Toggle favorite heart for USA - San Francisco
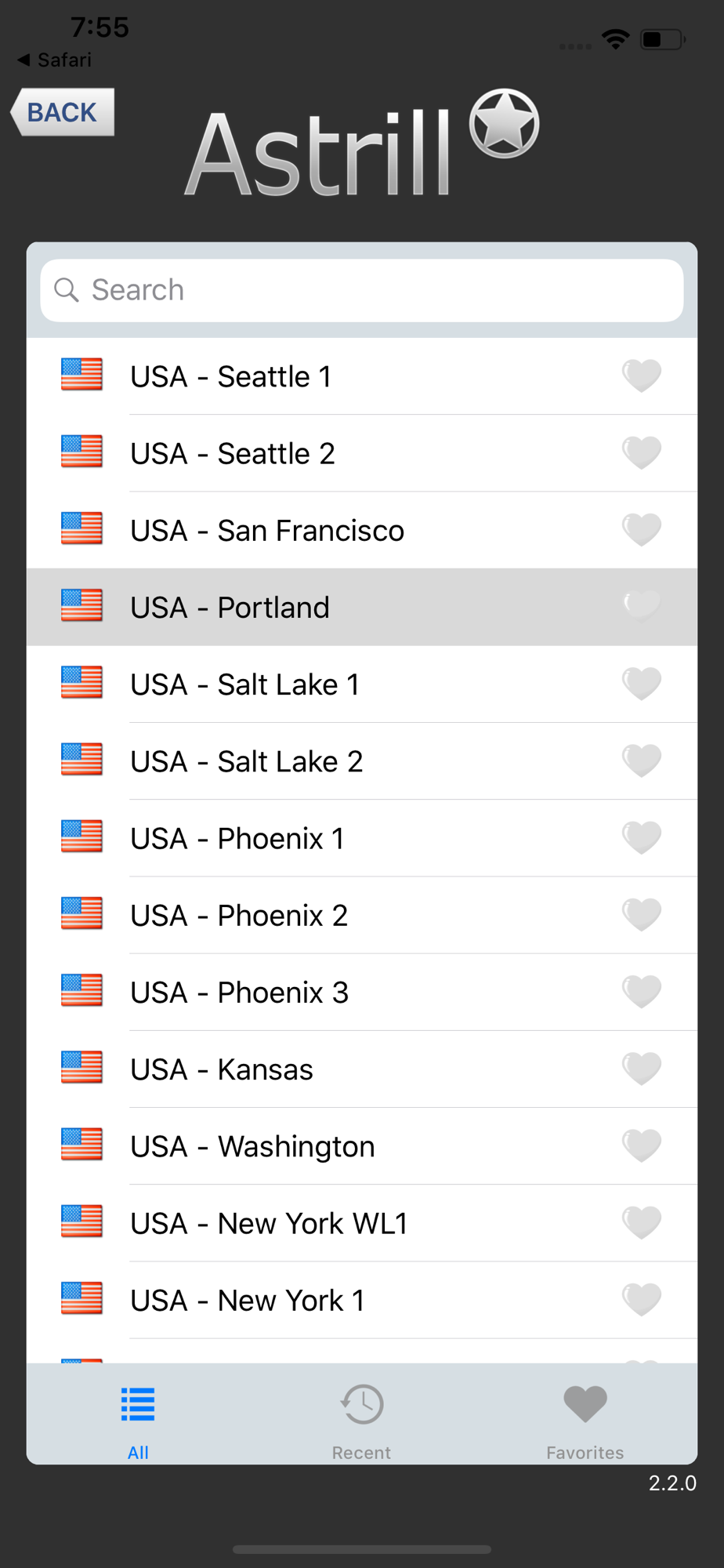 coord(642,529)
